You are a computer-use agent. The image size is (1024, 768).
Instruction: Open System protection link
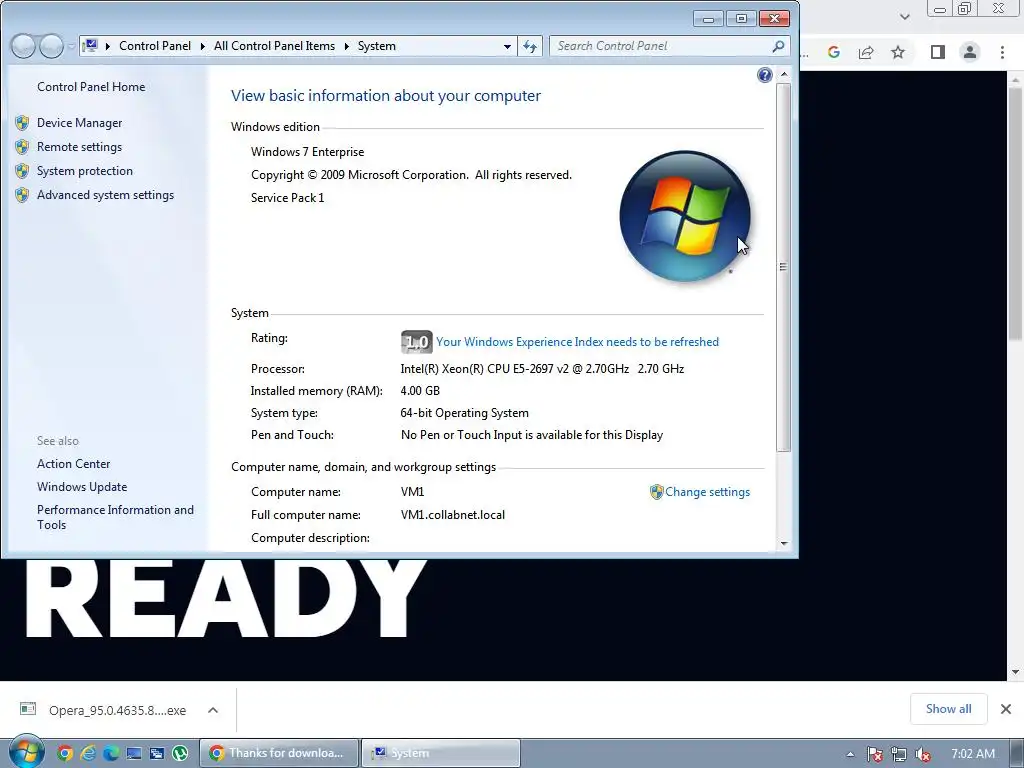pyautogui.click(x=85, y=170)
